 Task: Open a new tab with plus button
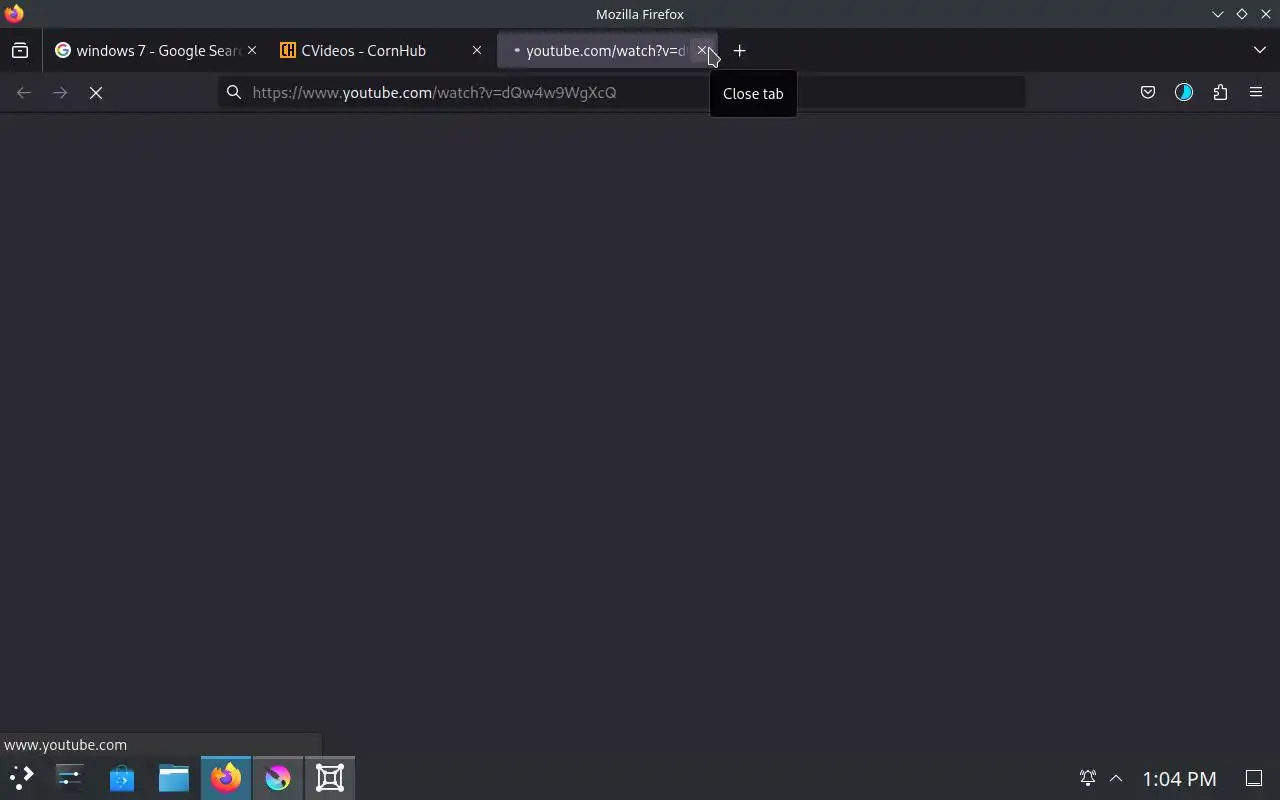(740, 50)
